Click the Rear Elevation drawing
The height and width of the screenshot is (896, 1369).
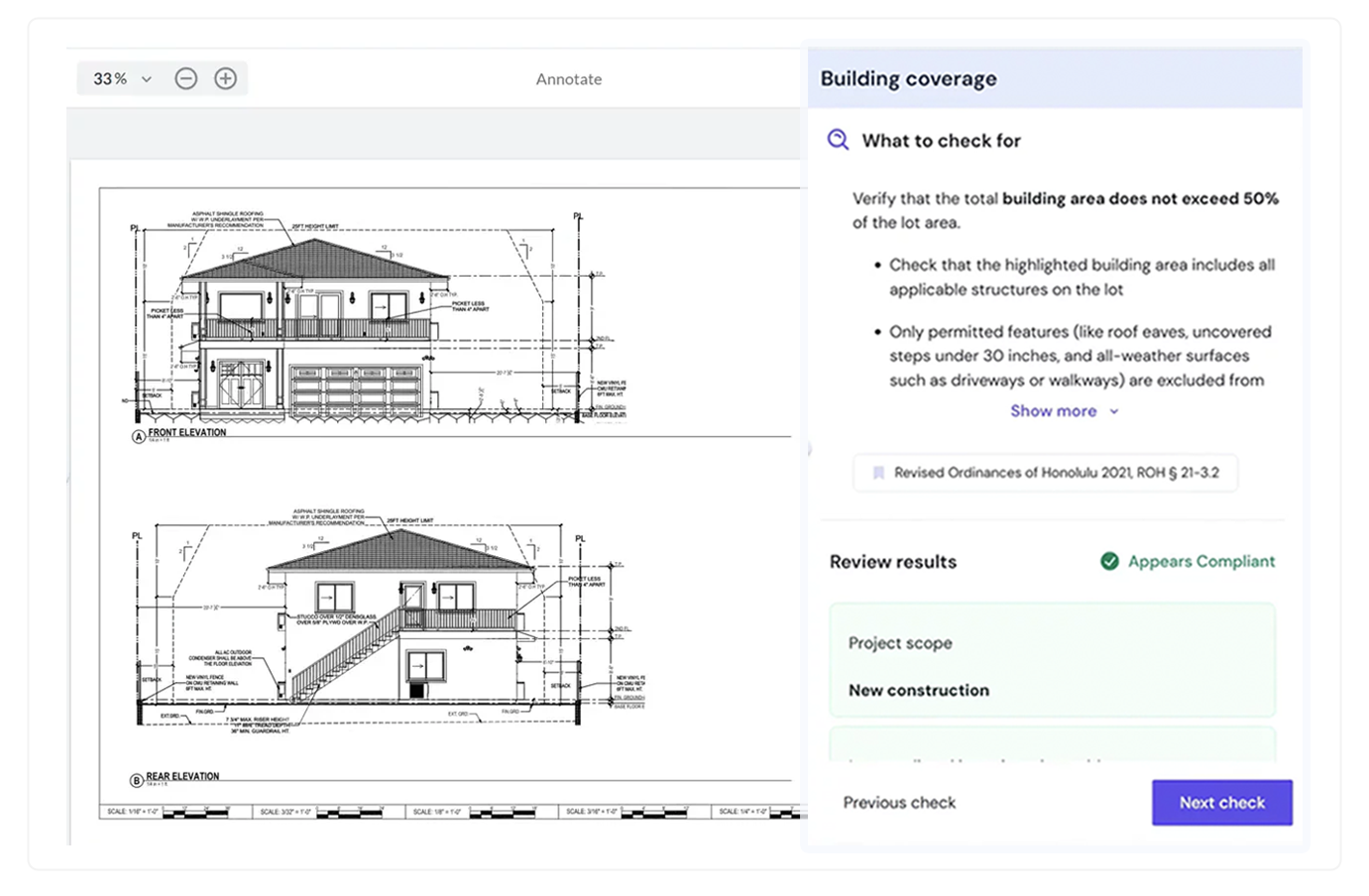(x=389, y=622)
